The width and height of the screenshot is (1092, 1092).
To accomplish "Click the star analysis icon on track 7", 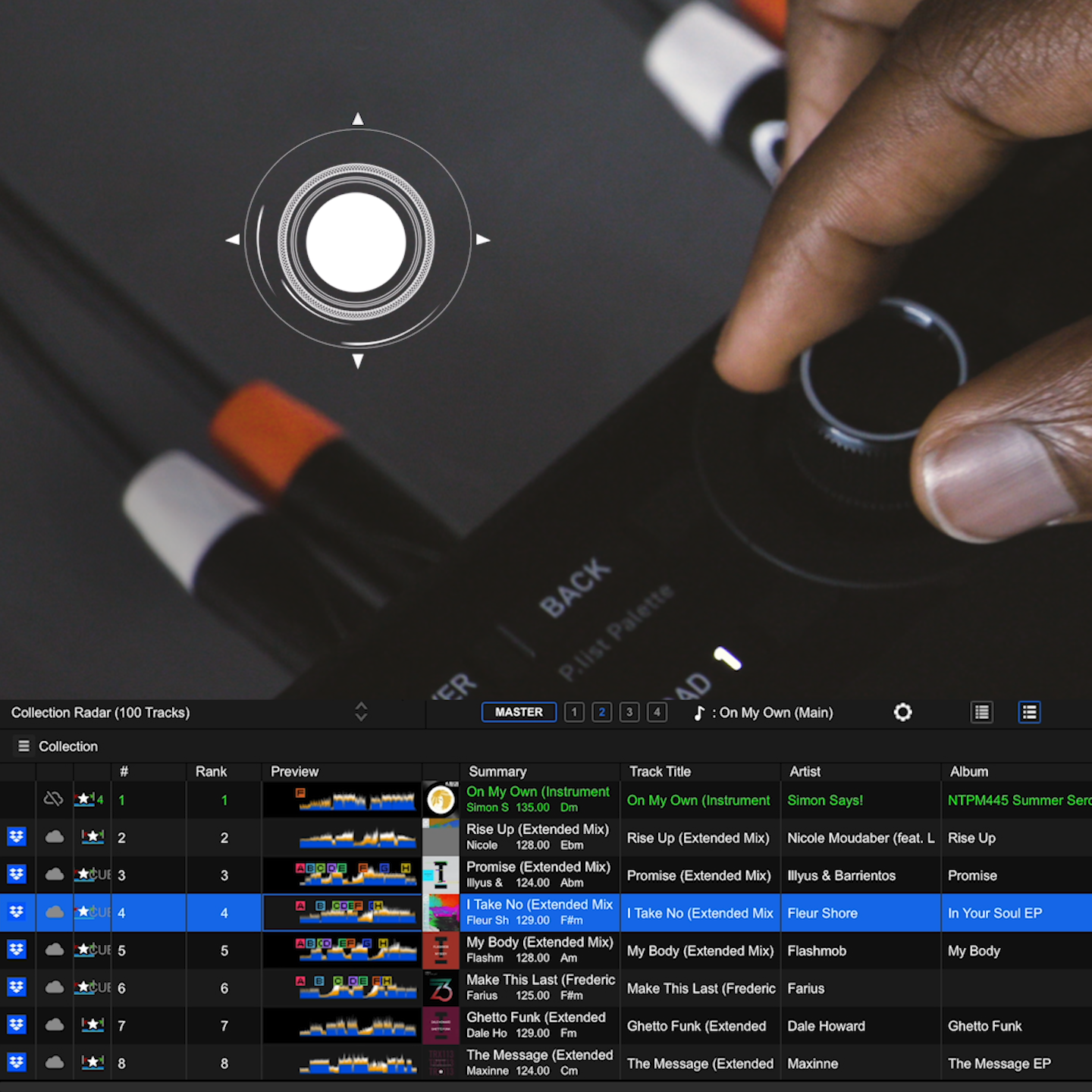I will (93, 1025).
